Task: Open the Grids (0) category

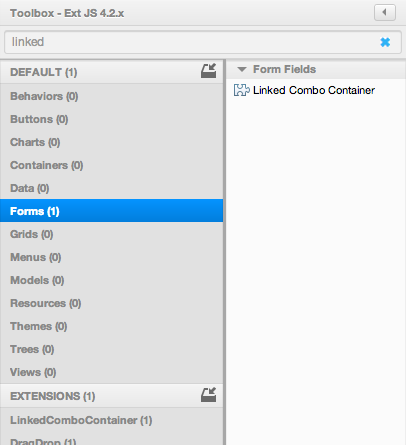Action: click(111, 234)
